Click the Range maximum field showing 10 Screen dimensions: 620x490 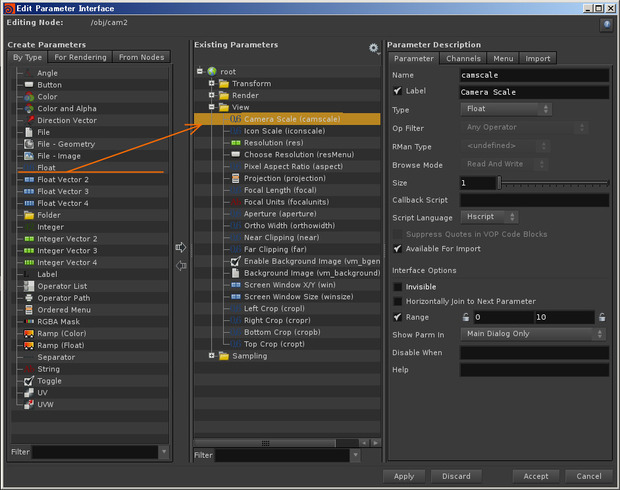coord(564,317)
